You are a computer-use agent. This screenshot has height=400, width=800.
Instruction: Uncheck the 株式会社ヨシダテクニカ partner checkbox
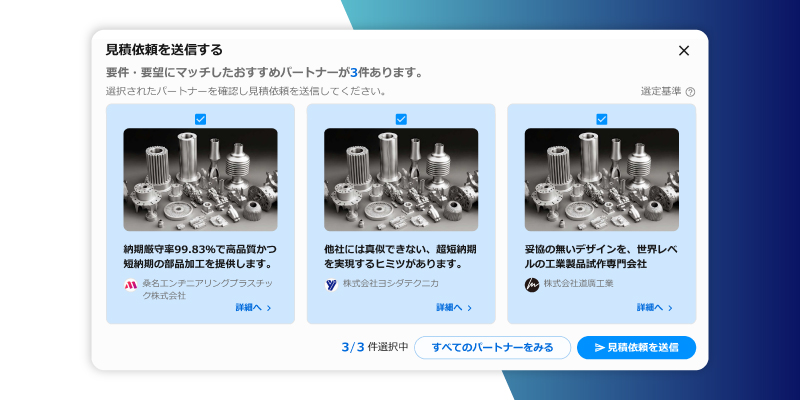pyautogui.click(x=401, y=119)
